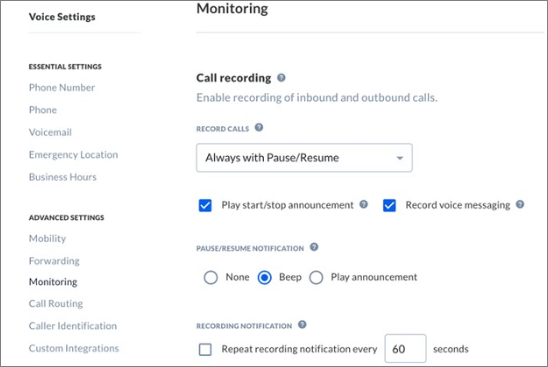Enable Repeat recording notification checkbox
Viewport: 548px width, 367px height.
pyautogui.click(x=205, y=349)
